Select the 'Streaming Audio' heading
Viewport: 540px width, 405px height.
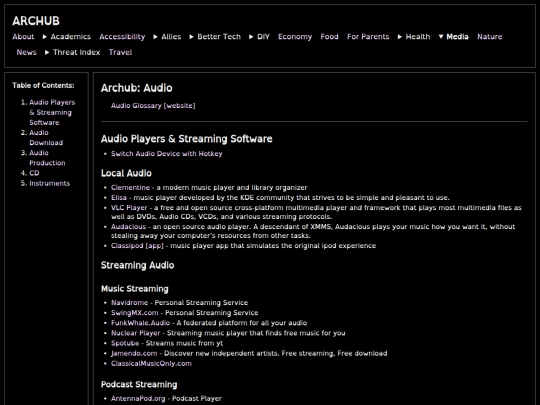(137, 265)
